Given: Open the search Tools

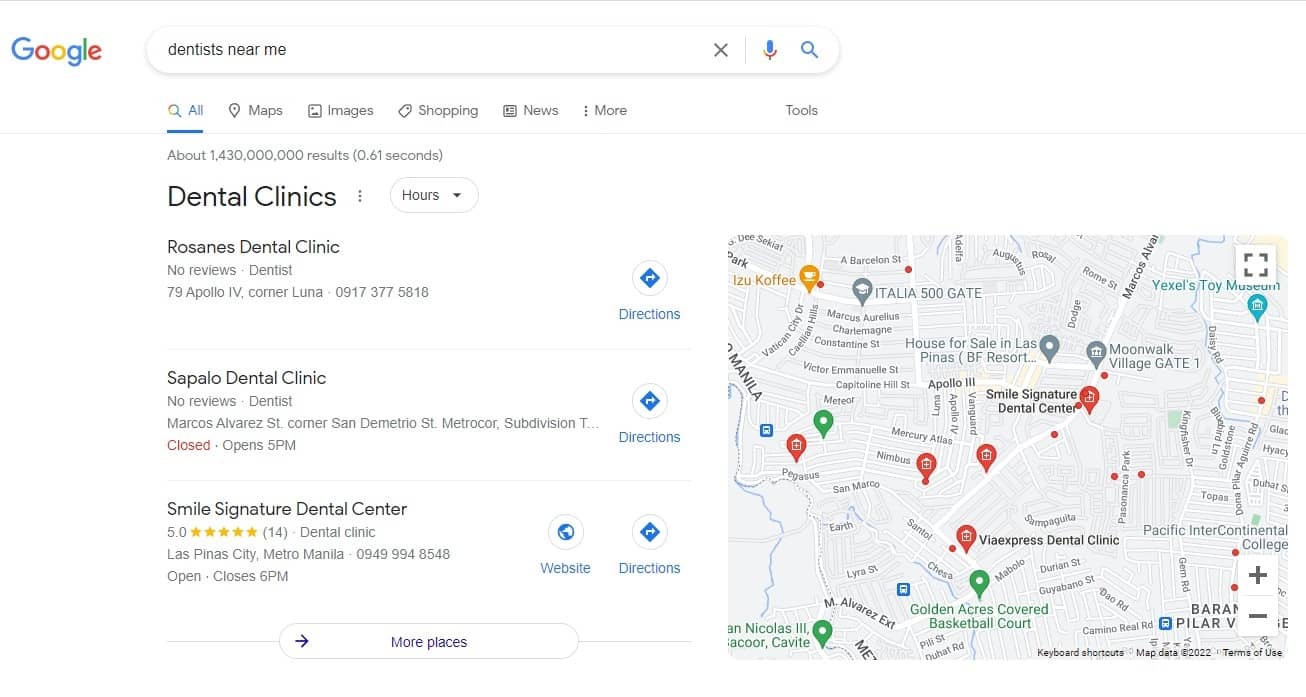Looking at the screenshot, I should (x=801, y=111).
